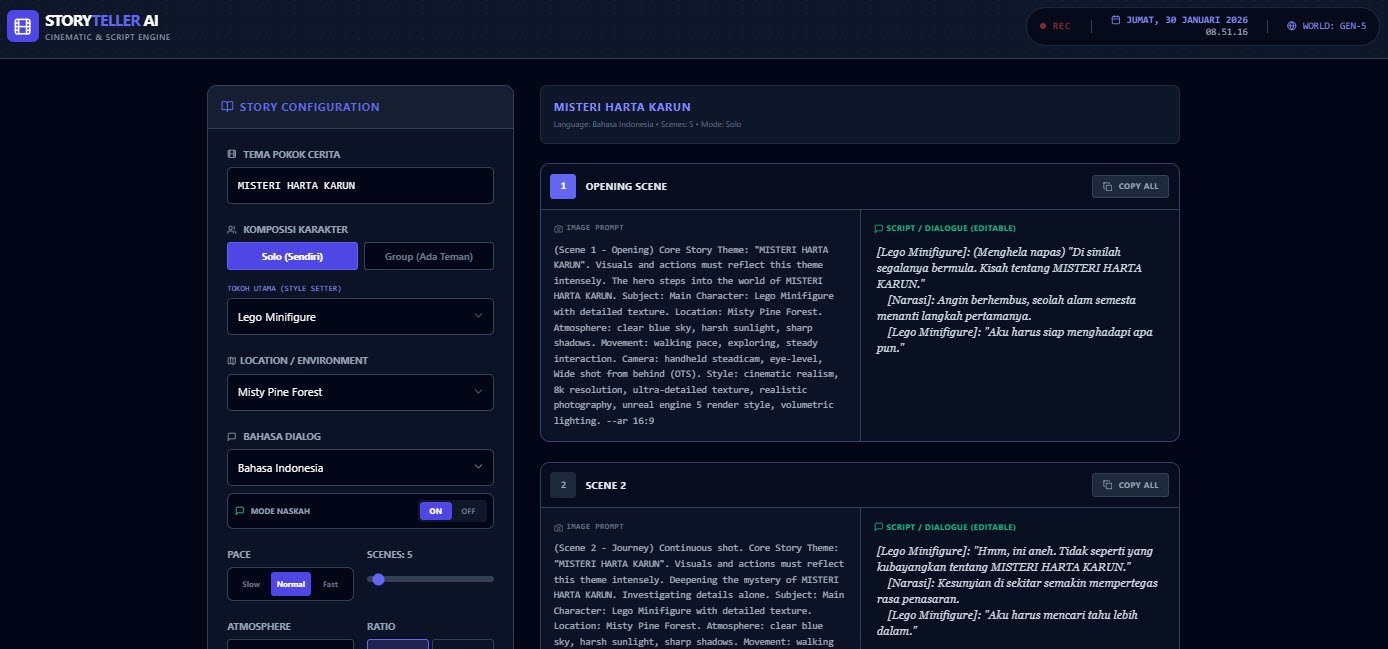Click the scene number 1 badge
This screenshot has width=1388, height=649.
563,186
